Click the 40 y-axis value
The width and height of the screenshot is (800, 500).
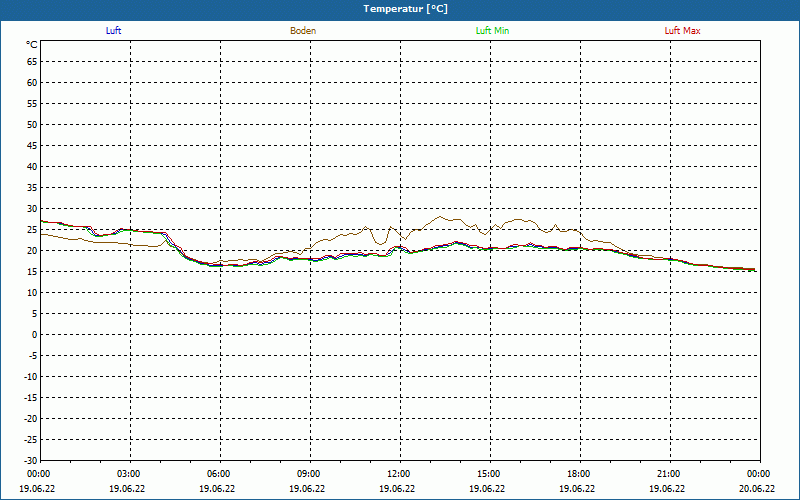[x=32, y=167]
